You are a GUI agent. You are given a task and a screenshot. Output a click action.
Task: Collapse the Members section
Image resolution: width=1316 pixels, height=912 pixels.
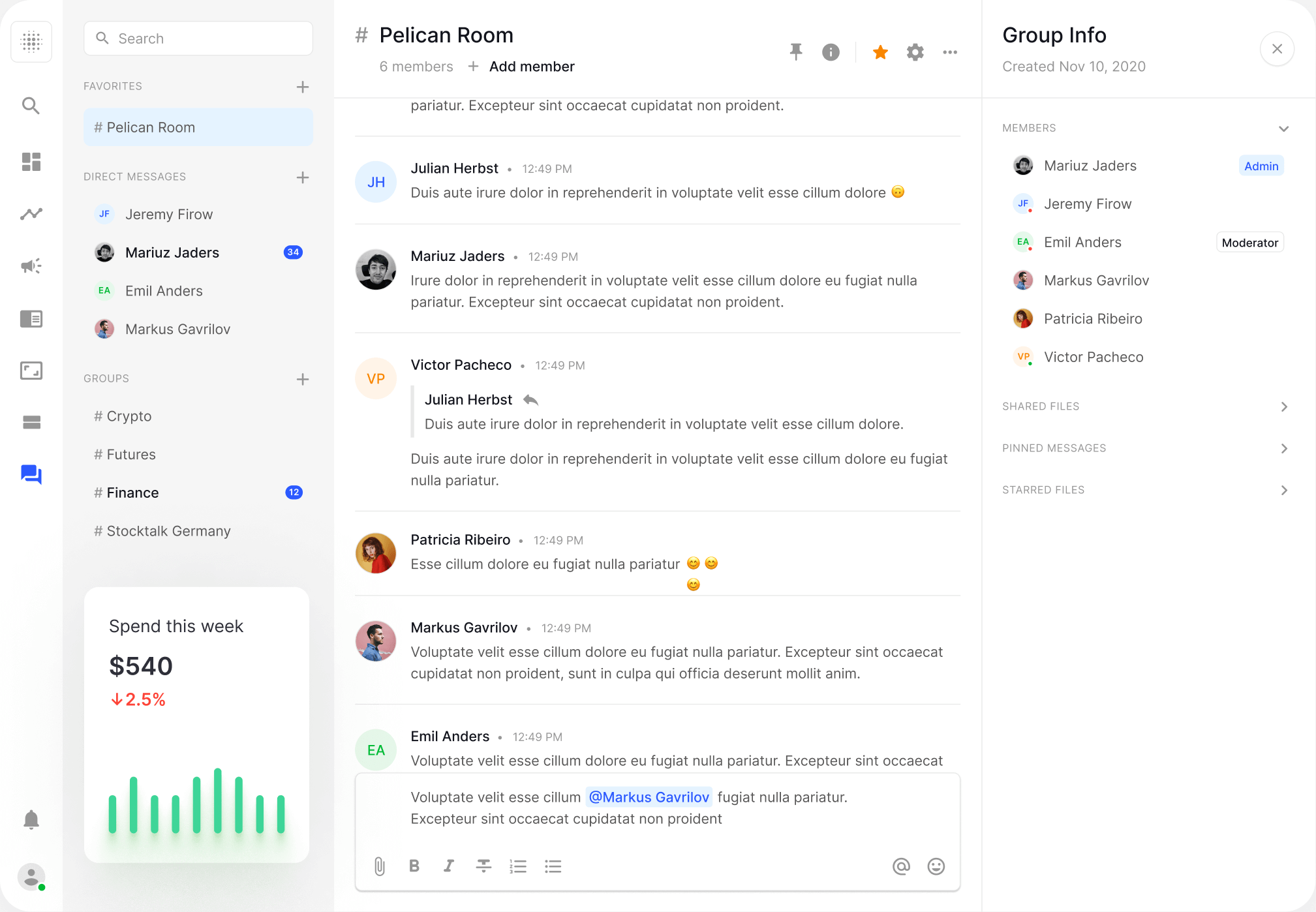pyautogui.click(x=1283, y=129)
